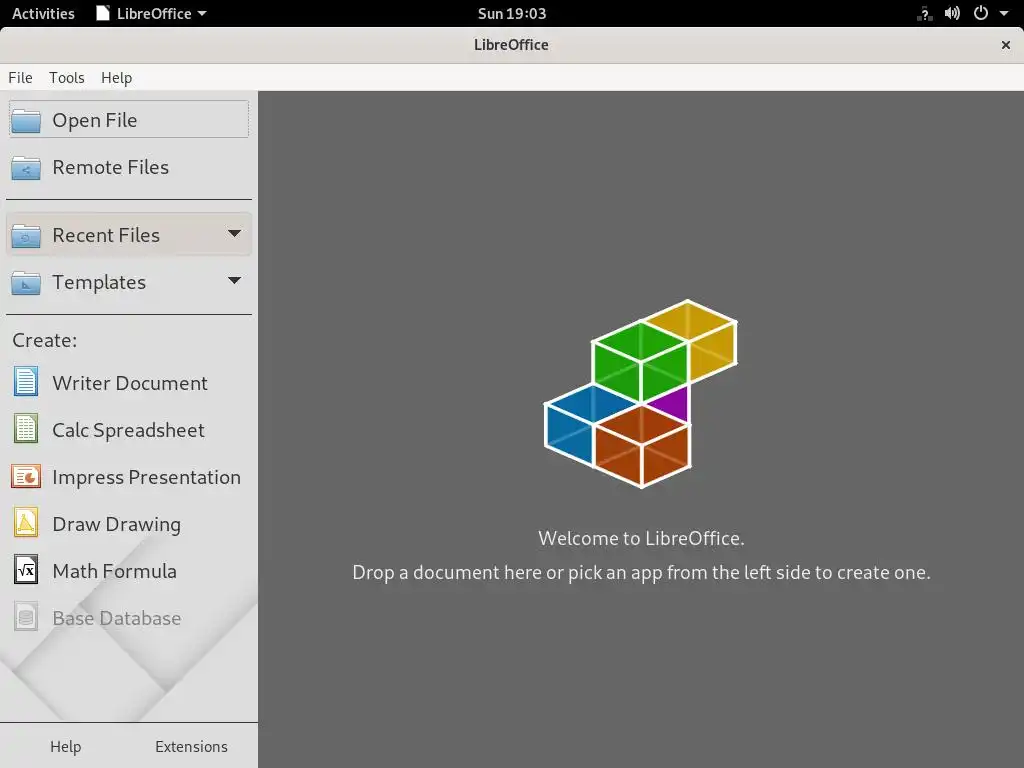Click the Help button at sidebar bottom
The width and height of the screenshot is (1024, 768).
point(66,746)
